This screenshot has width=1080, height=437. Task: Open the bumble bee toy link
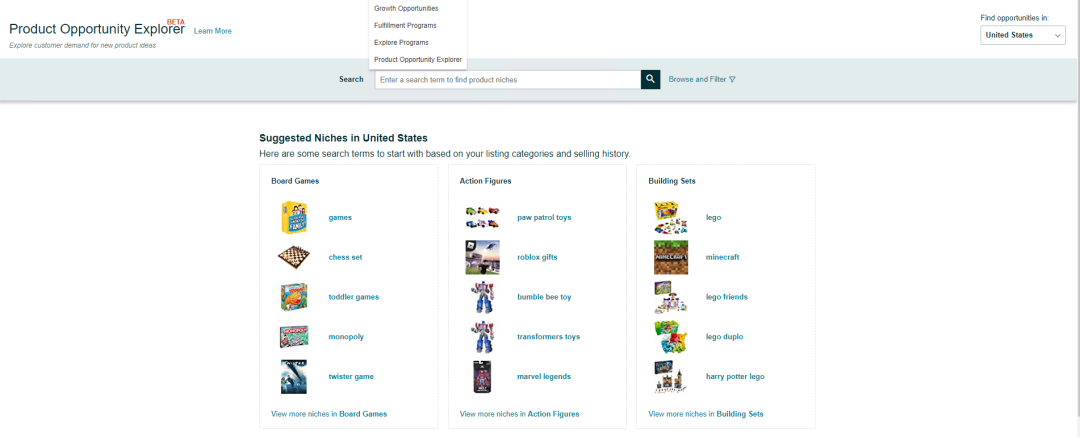point(544,297)
